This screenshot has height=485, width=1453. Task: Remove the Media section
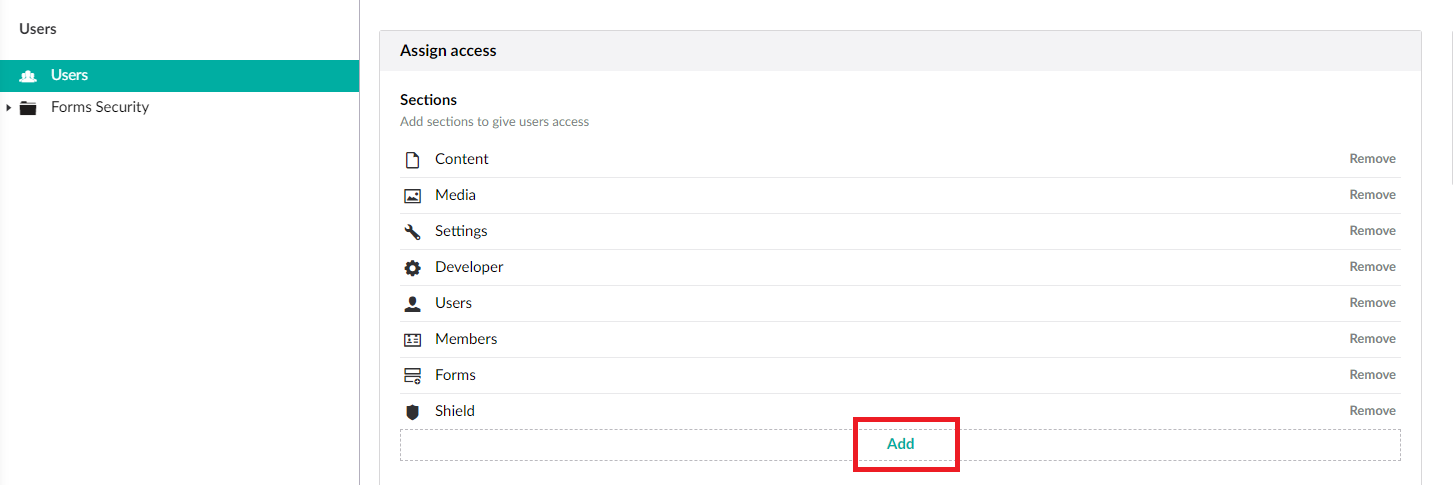coord(1372,195)
